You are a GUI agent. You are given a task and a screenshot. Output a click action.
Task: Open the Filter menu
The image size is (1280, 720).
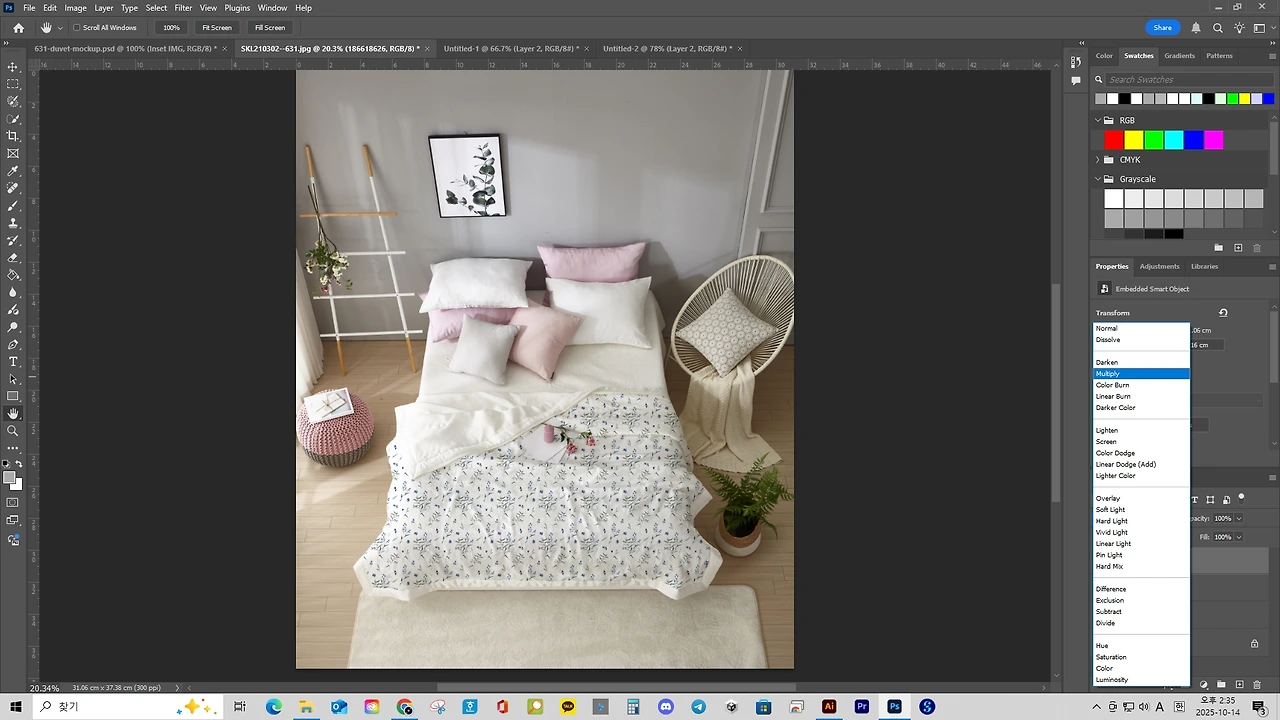click(183, 8)
